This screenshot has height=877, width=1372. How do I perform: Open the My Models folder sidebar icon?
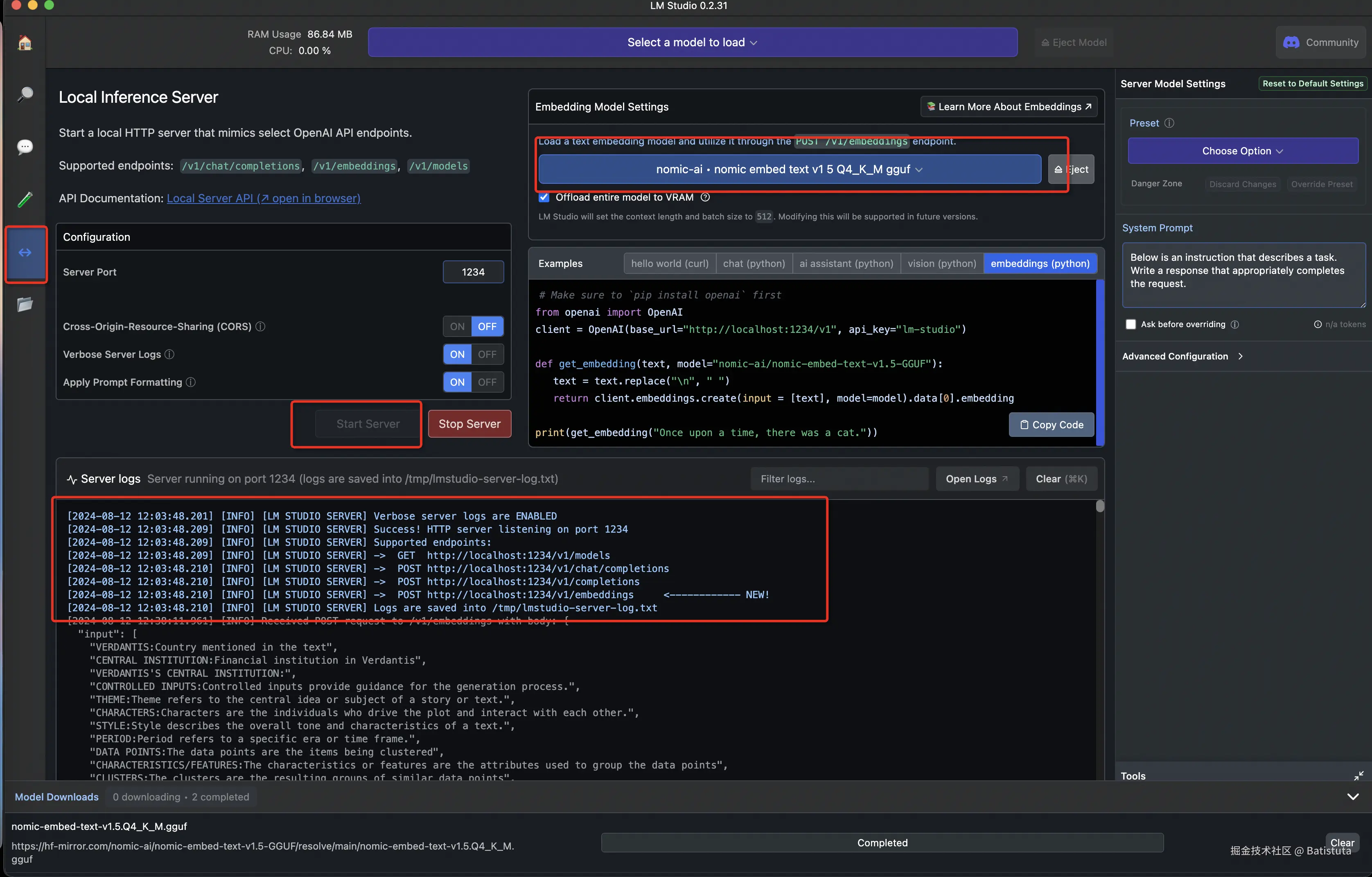(25, 304)
